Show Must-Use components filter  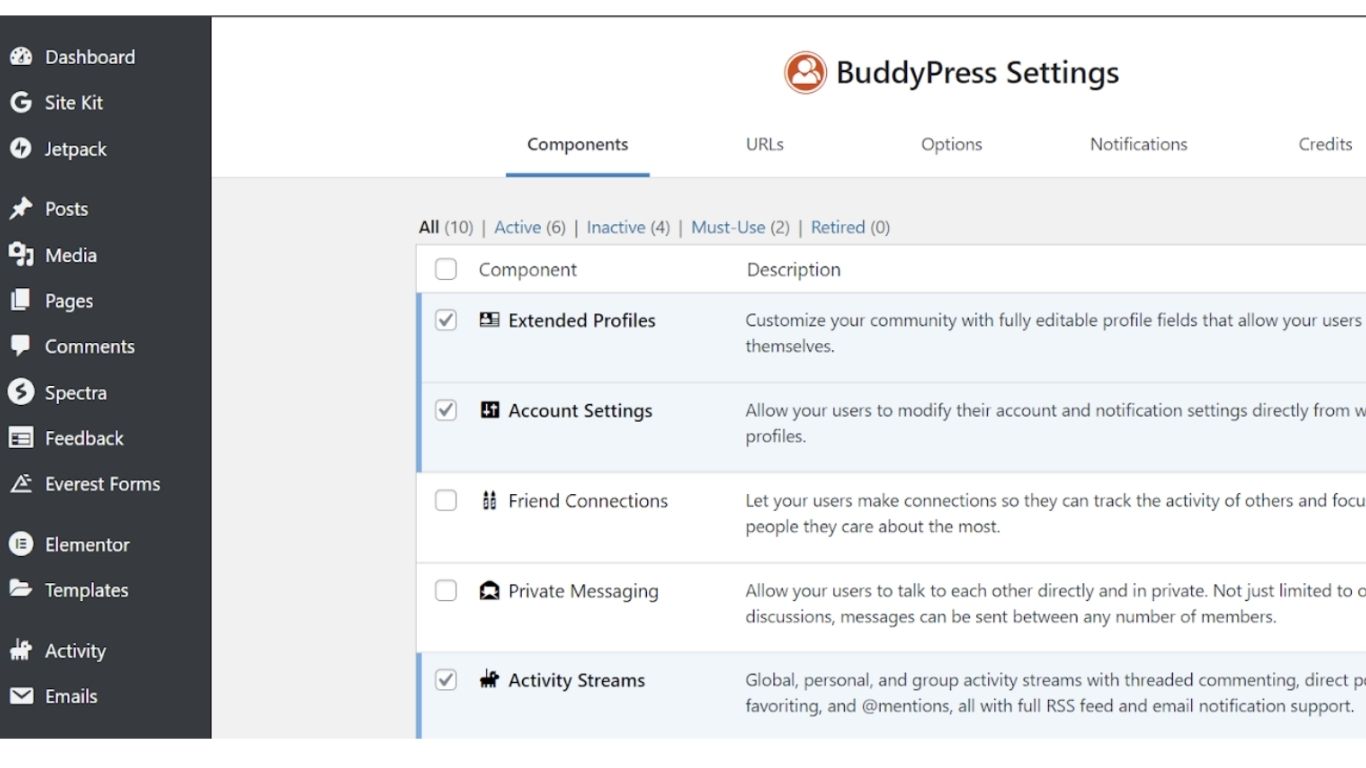point(727,227)
